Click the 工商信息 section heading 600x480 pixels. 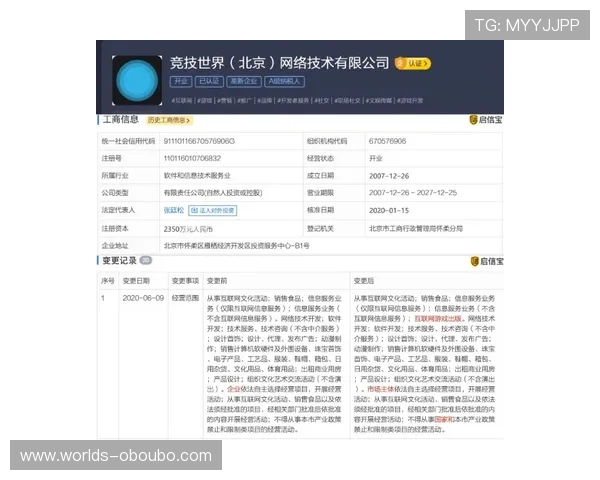click(x=121, y=119)
